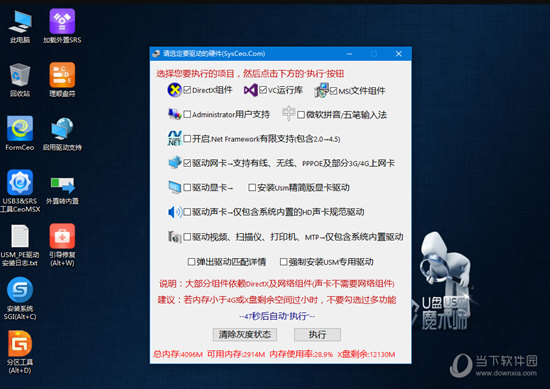Check 开启.Net Framework有限支持 option
Image resolution: width=550 pixels, height=389 pixels.
[x=187, y=139]
